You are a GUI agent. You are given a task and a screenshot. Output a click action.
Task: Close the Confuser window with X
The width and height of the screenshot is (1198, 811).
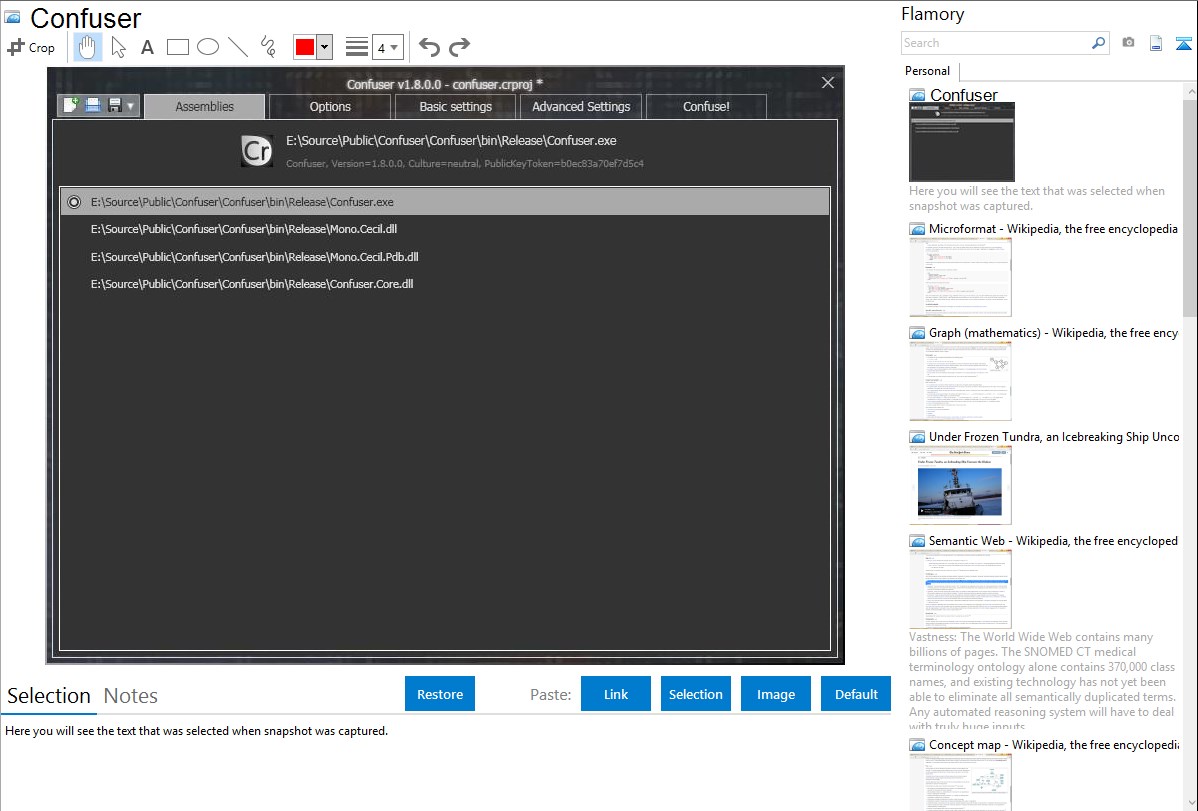[x=827, y=83]
